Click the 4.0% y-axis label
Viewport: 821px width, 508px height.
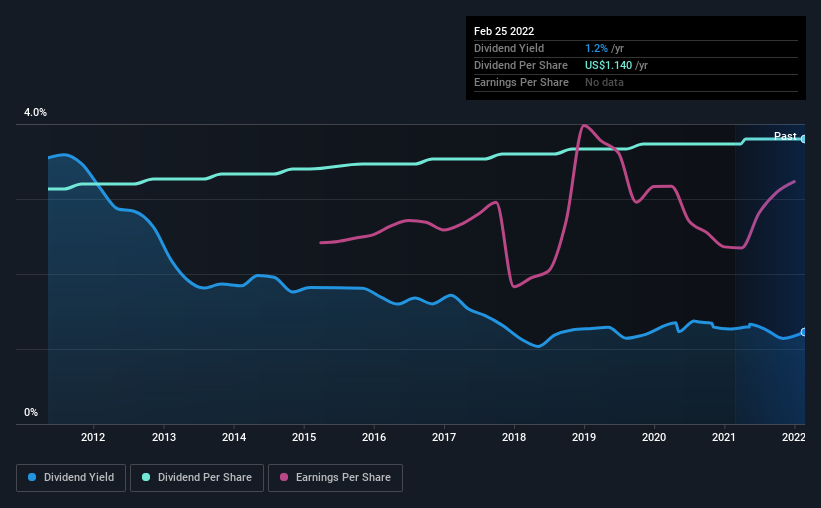pyautogui.click(x=35, y=113)
